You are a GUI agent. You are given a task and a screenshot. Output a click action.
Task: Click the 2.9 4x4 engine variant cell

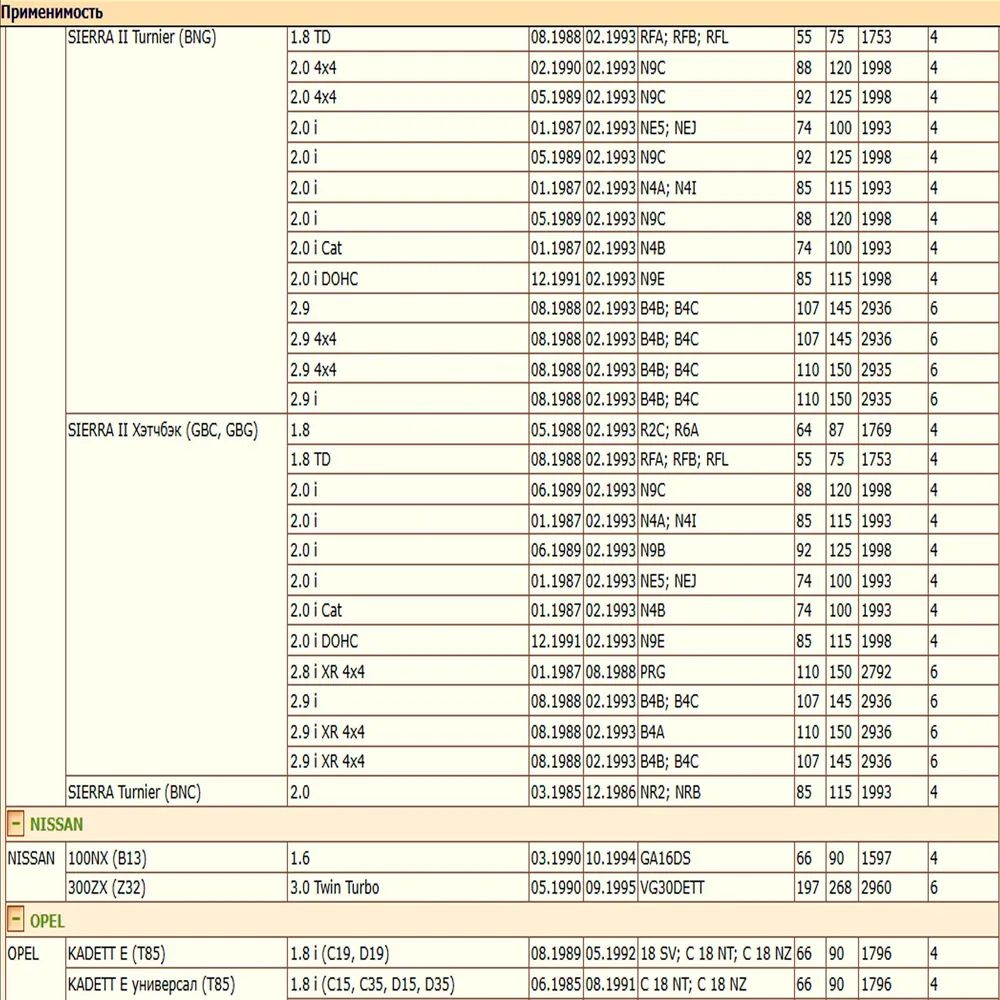pos(310,339)
